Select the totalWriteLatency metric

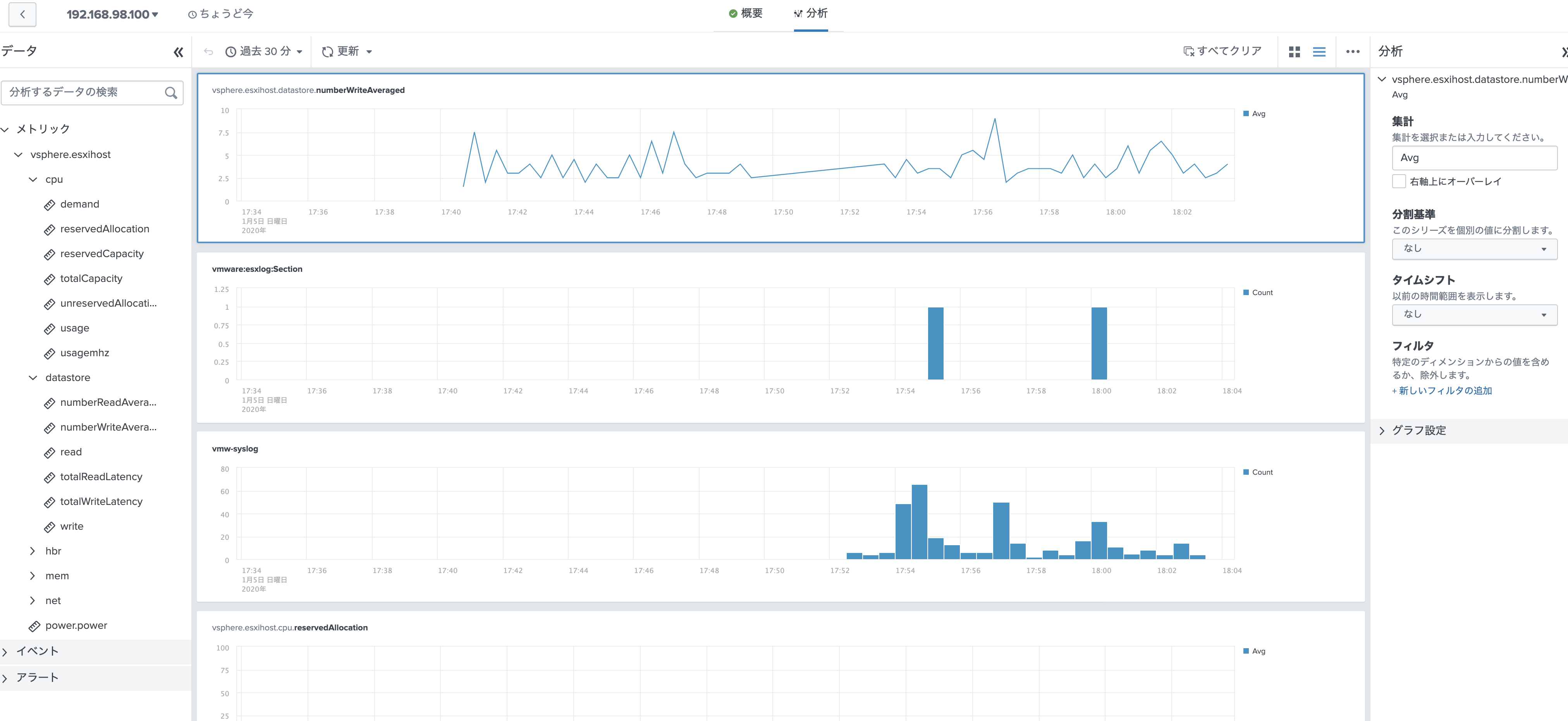coord(101,501)
